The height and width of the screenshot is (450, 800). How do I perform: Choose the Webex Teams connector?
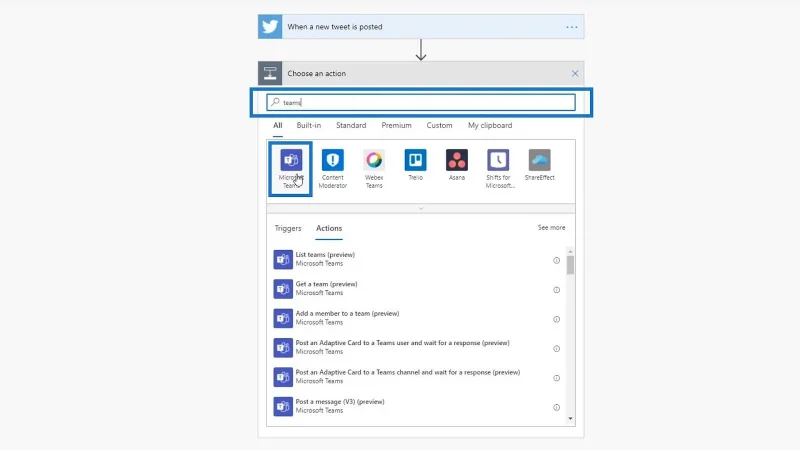[x=374, y=160]
